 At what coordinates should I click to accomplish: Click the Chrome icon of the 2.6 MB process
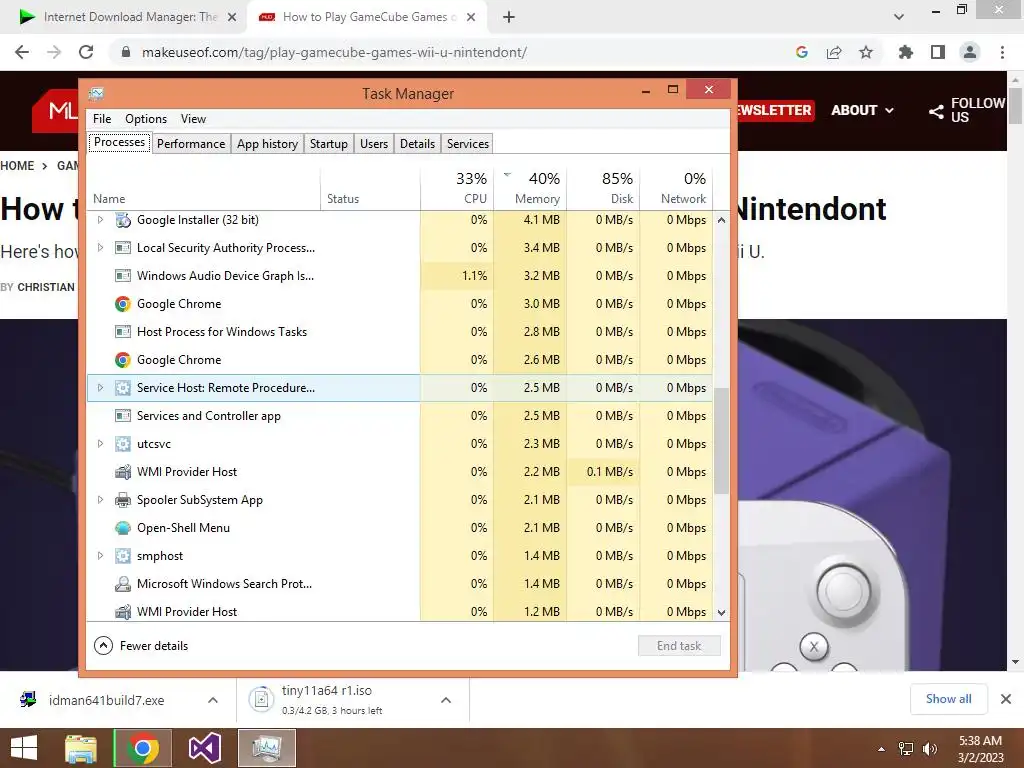point(123,360)
